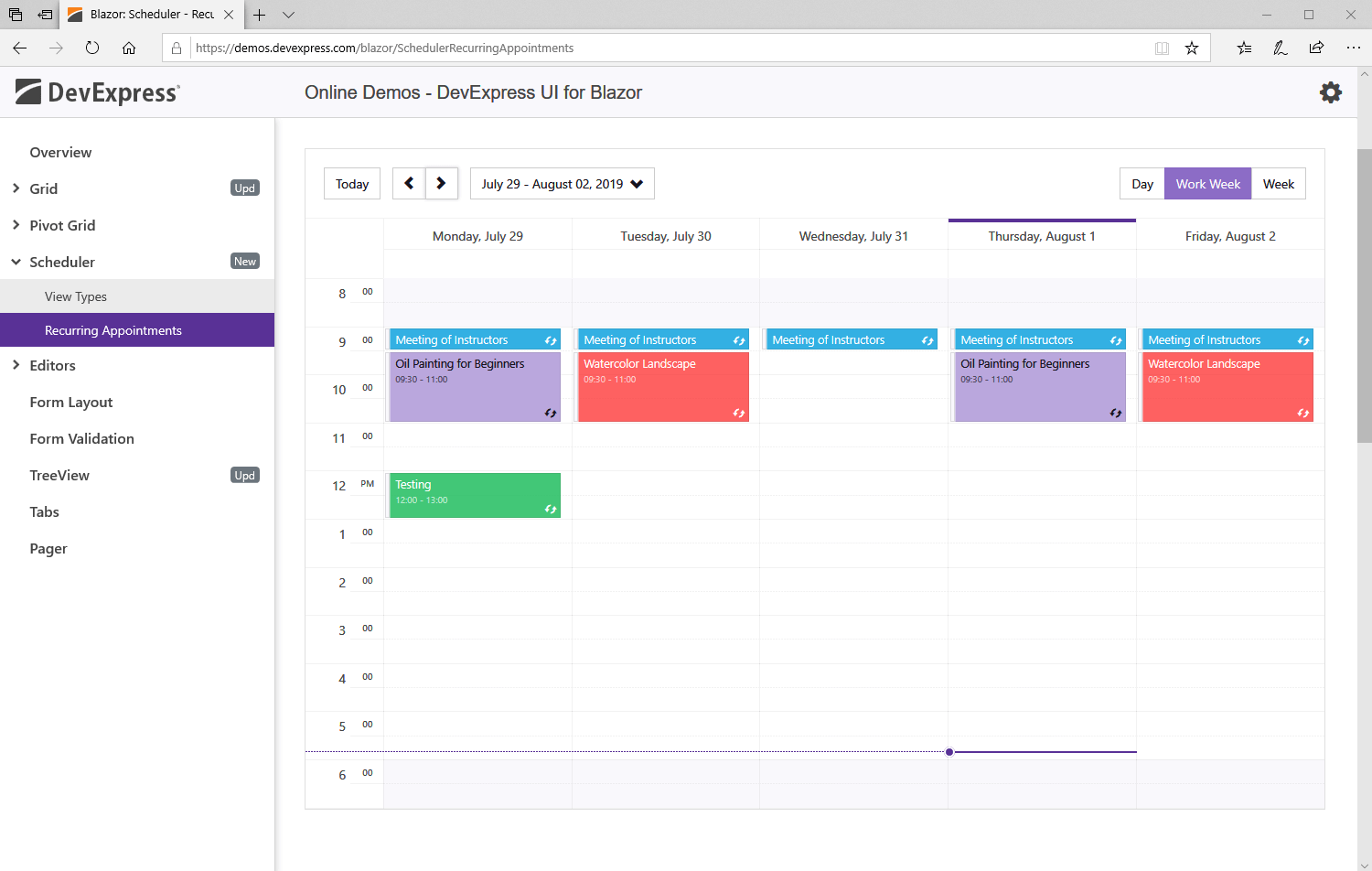This screenshot has width=1372, height=871.
Task: Open the green Testing appointment on Monday
Action: click(474, 495)
